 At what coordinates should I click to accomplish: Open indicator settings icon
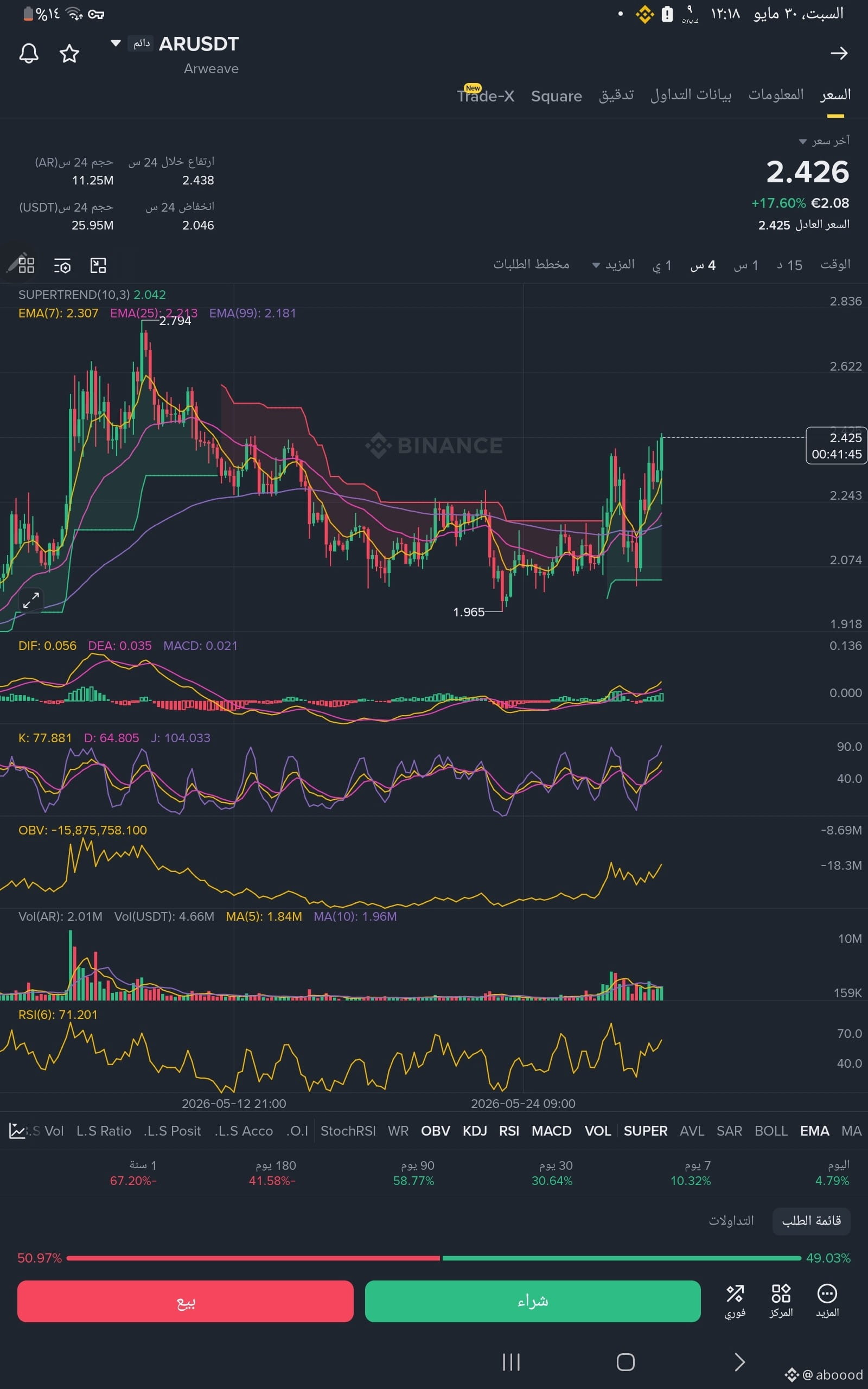coord(62,265)
